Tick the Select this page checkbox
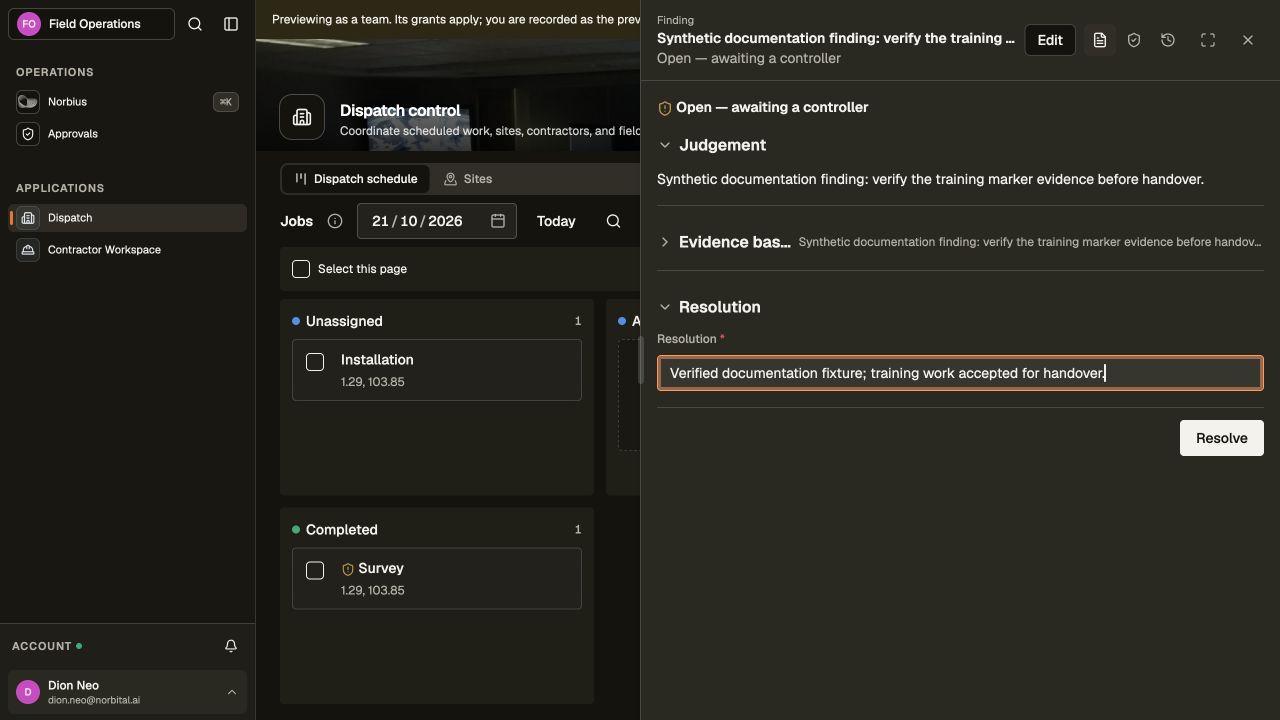 pos(301,269)
